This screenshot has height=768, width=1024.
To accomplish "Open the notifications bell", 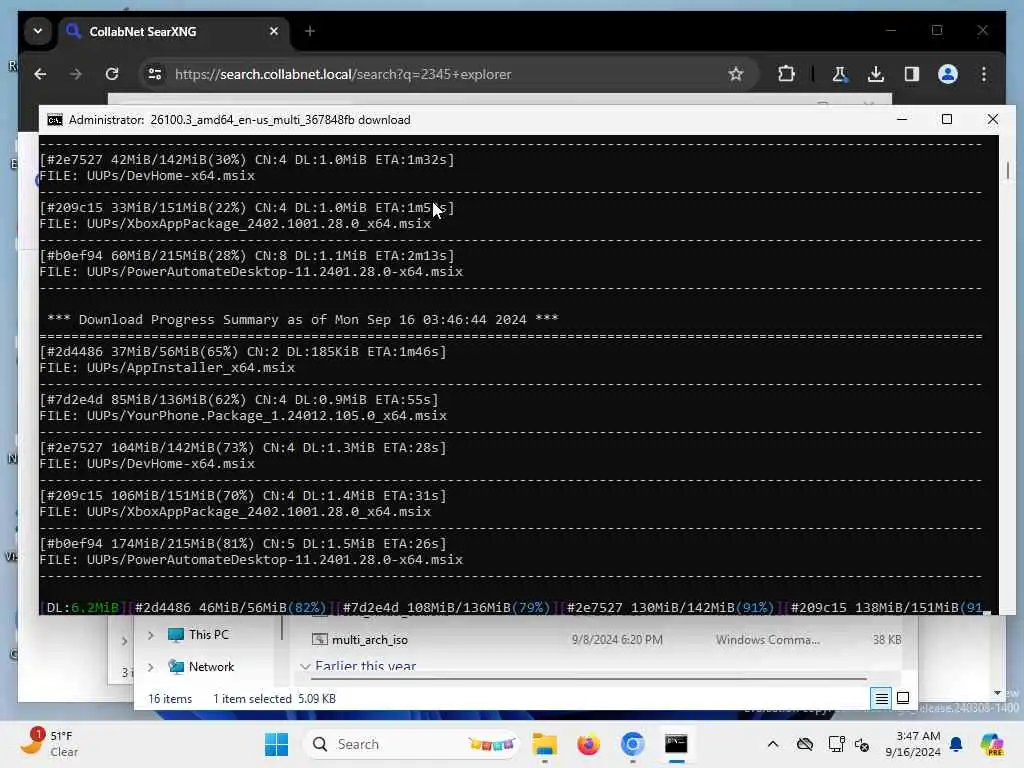I will 956,744.
